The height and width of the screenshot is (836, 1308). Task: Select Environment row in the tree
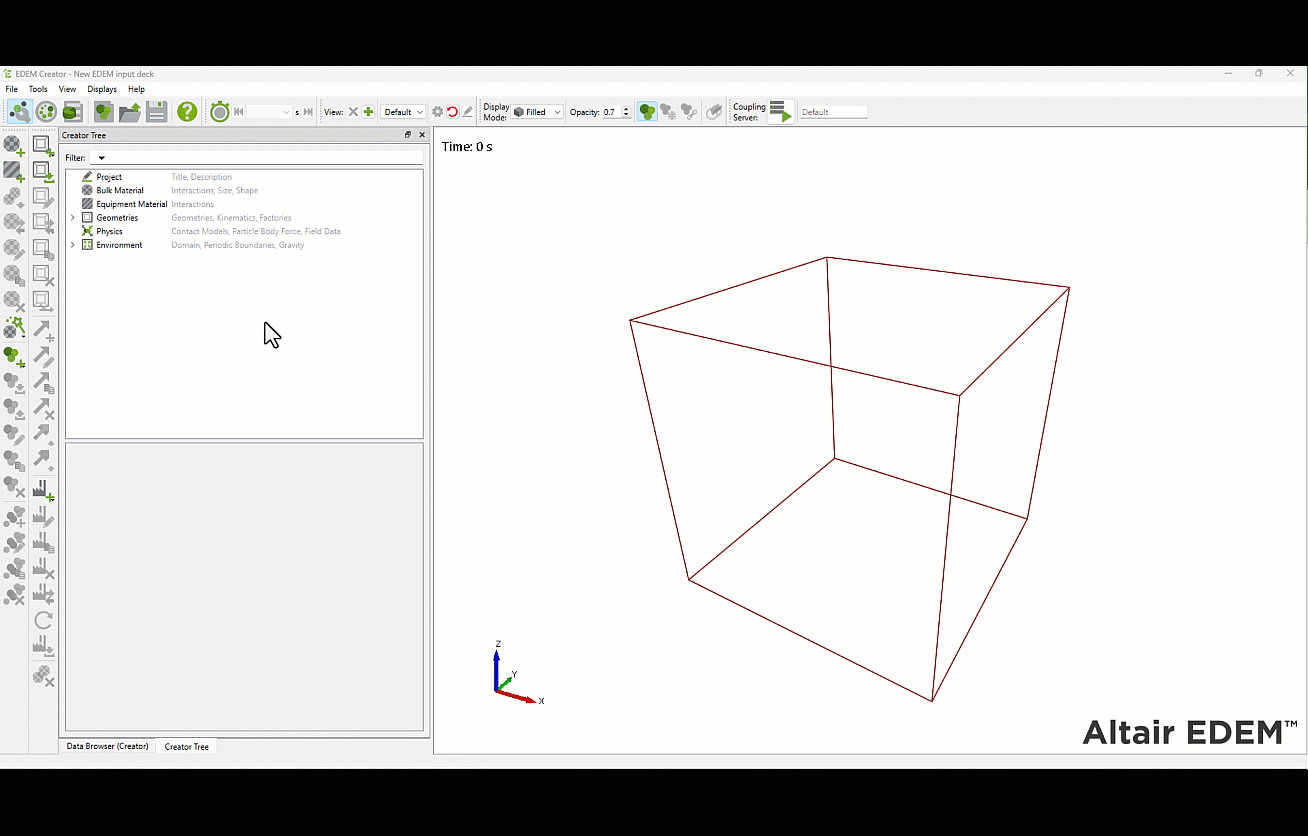click(244, 245)
